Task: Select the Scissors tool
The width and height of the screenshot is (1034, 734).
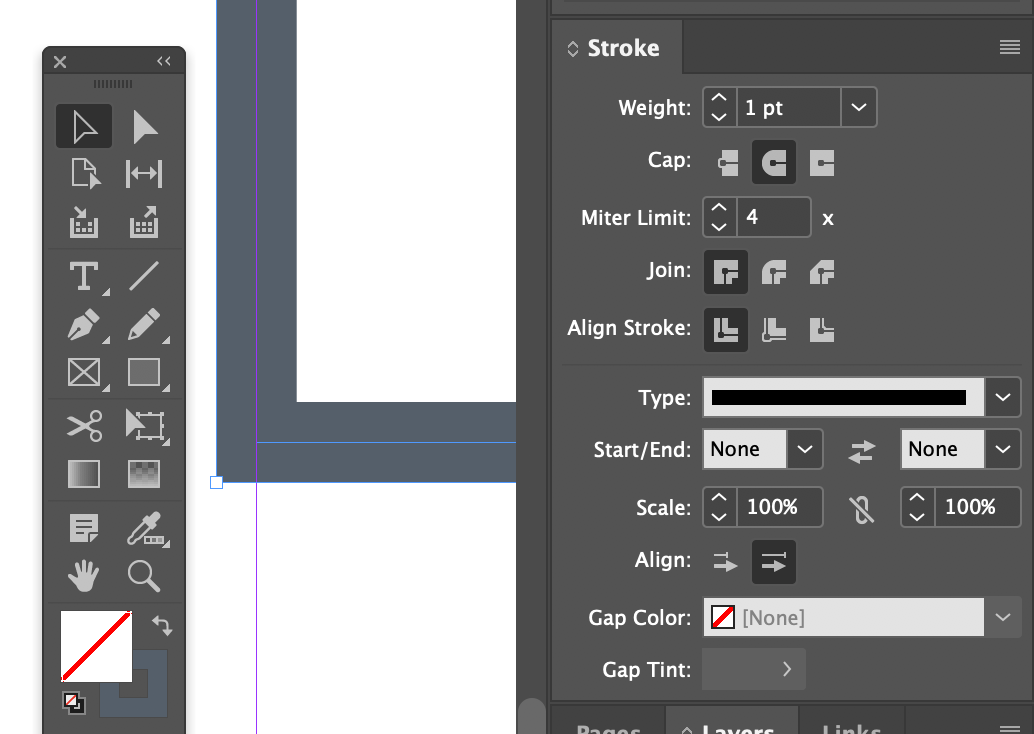Action: click(x=84, y=425)
